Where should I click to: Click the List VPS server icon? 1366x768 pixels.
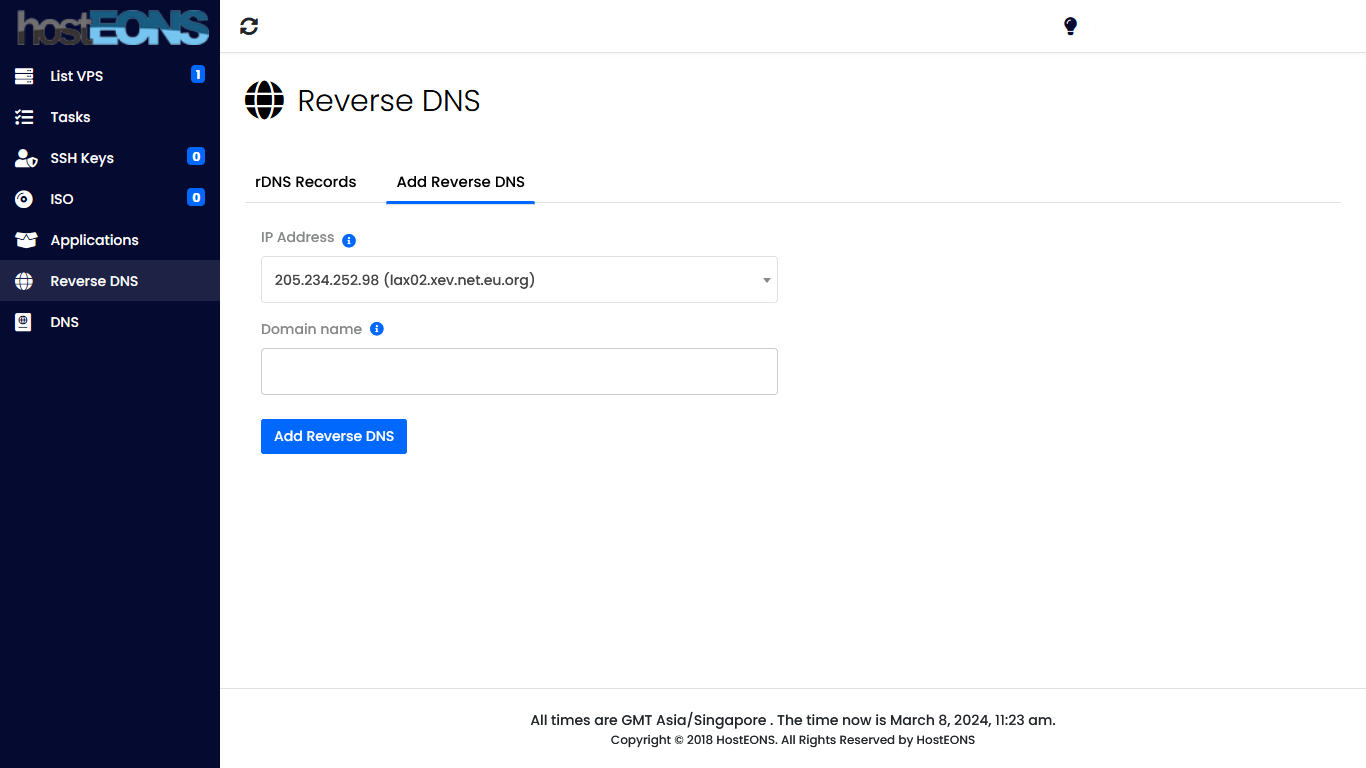24,76
